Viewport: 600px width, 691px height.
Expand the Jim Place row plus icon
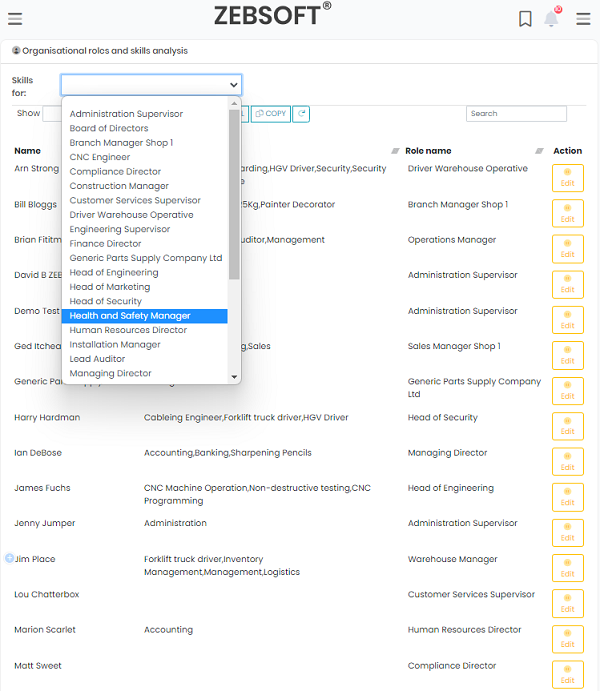[x=9, y=558]
